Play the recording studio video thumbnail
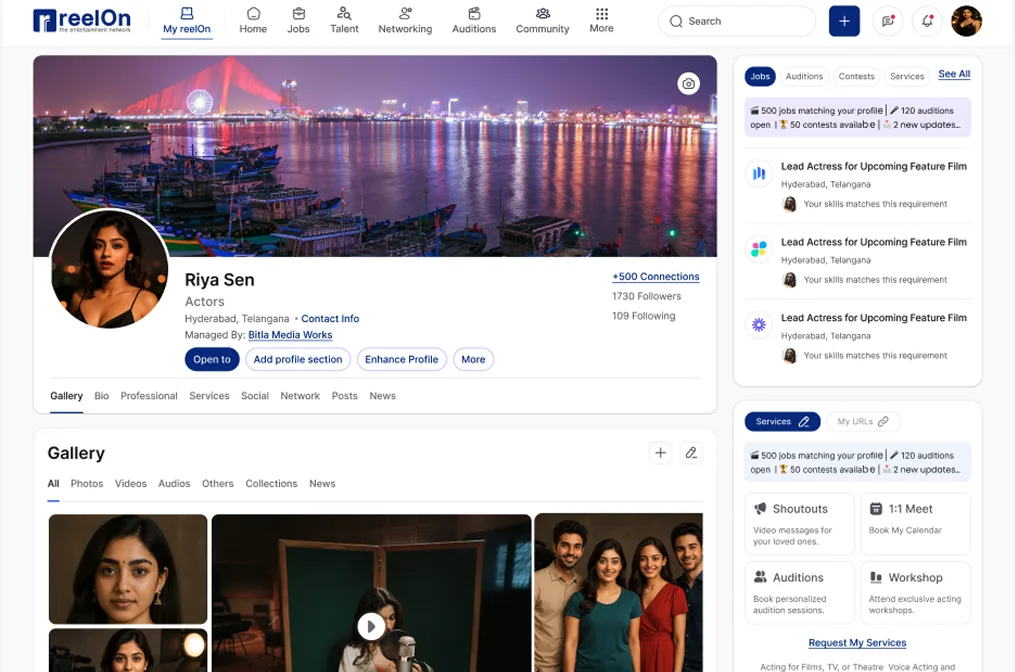Viewport: 1015px width, 672px height. point(371,626)
